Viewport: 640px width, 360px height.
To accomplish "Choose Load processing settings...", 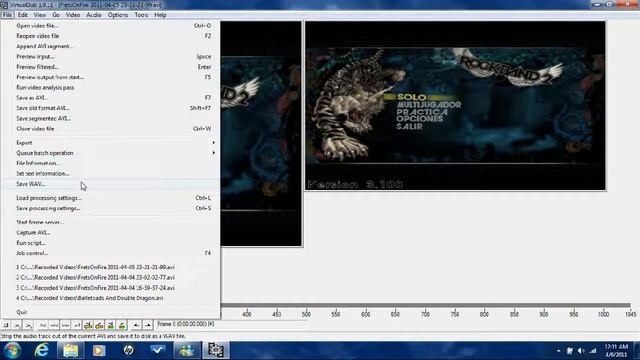I will (110, 198).
